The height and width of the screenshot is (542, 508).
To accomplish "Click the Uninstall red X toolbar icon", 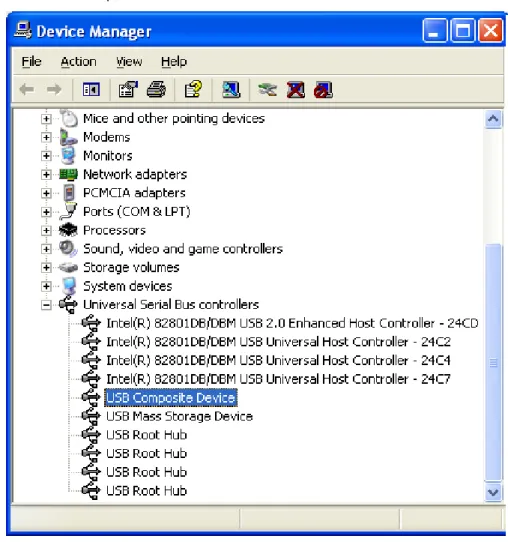I will [295, 90].
